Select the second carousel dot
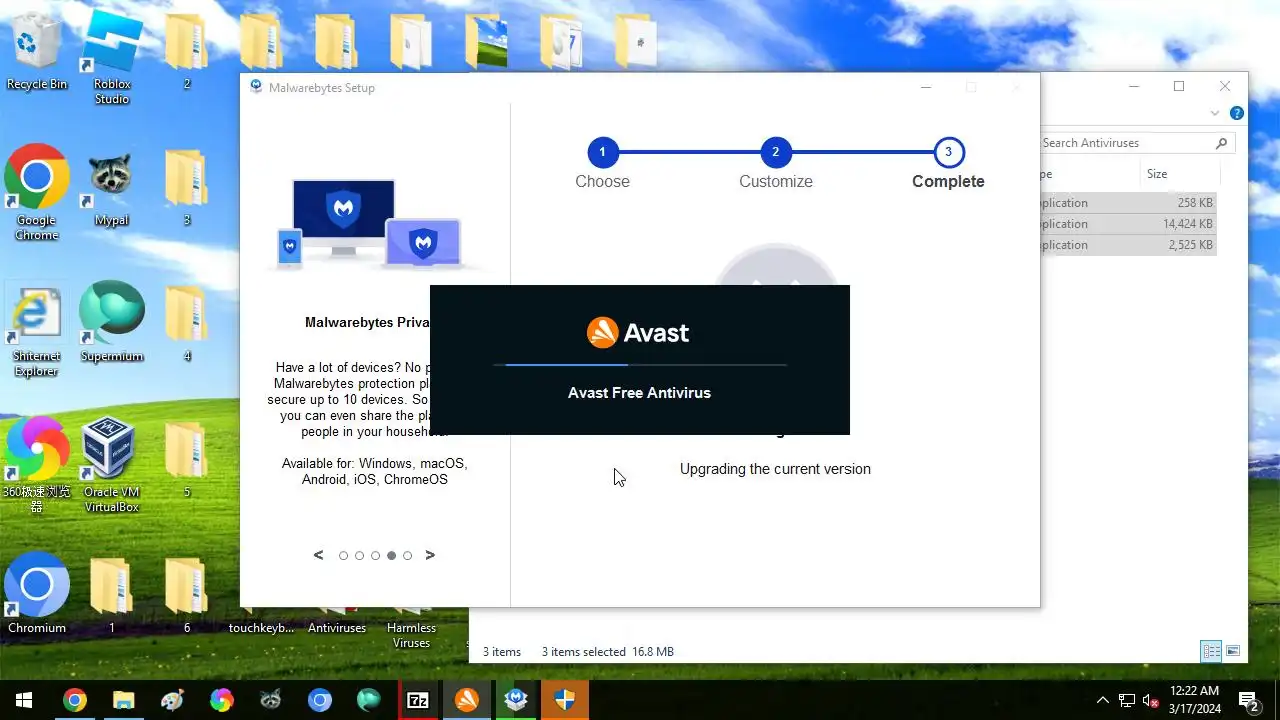 point(359,555)
